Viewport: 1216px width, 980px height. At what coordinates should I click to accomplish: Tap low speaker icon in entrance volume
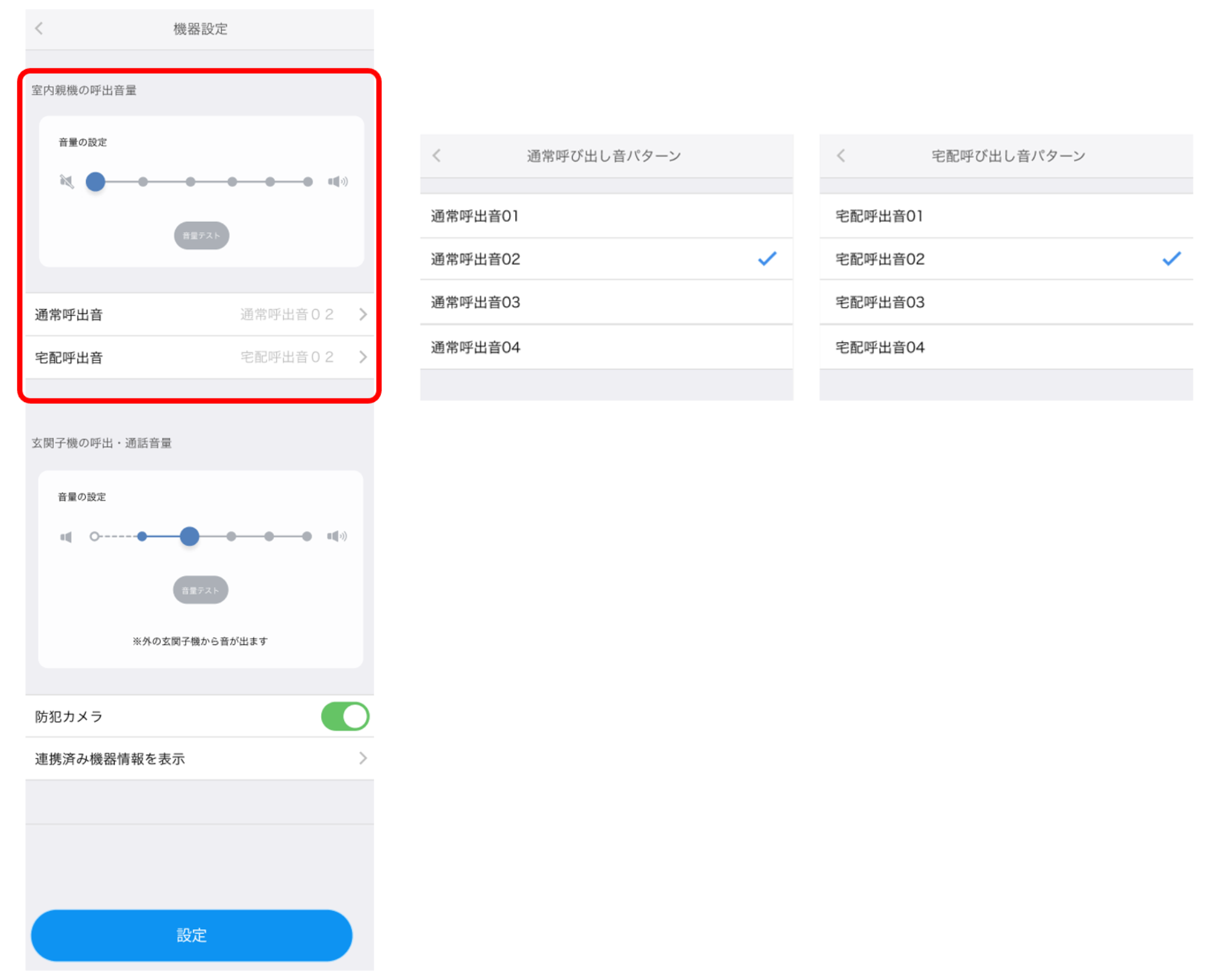click(x=66, y=537)
